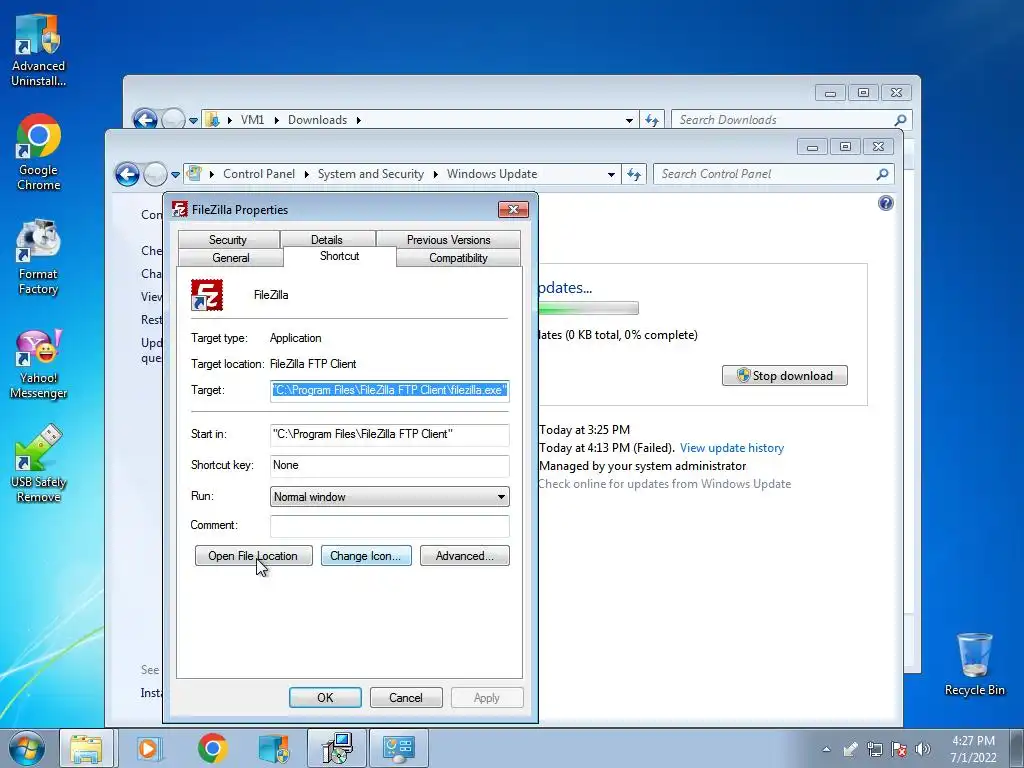
Task: Go forward in Control Panel window
Action: pyautogui.click(x=155, y=174)
